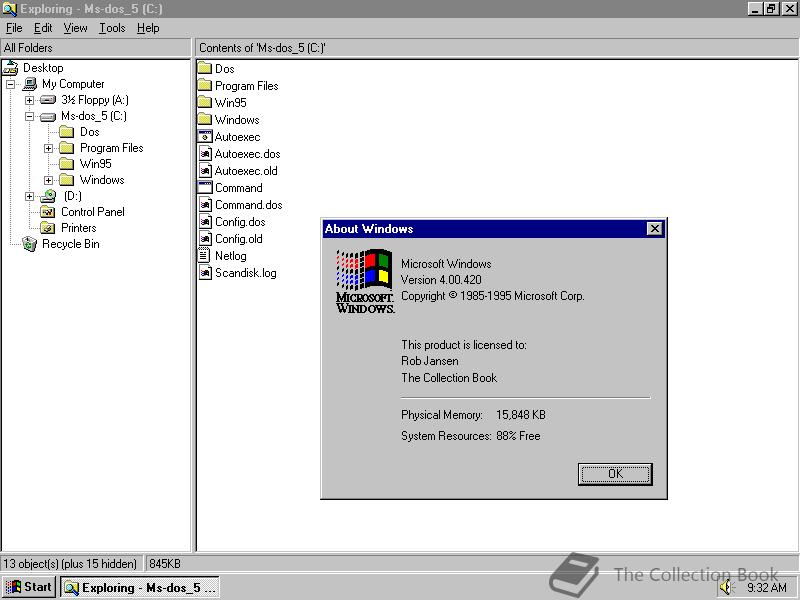Click 'Control Panel' label in folder tree

[x=93, y=212]
